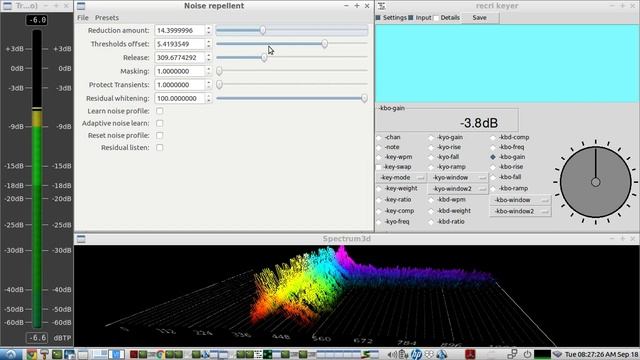Select the -chan radio option
This screenshot has height=360, width=640.
[x=378, y=138]
